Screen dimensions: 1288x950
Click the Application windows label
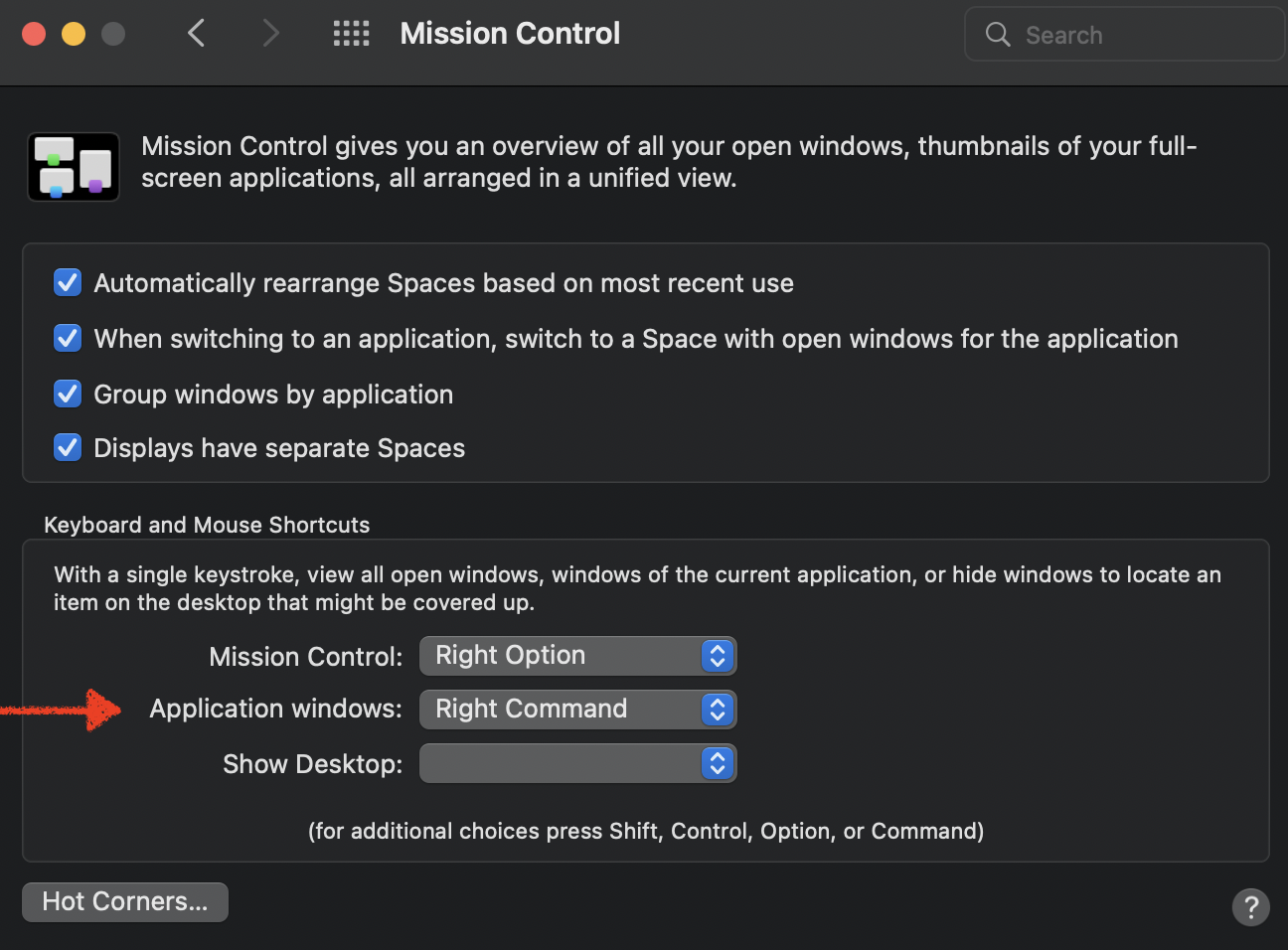tap(276, 710)
